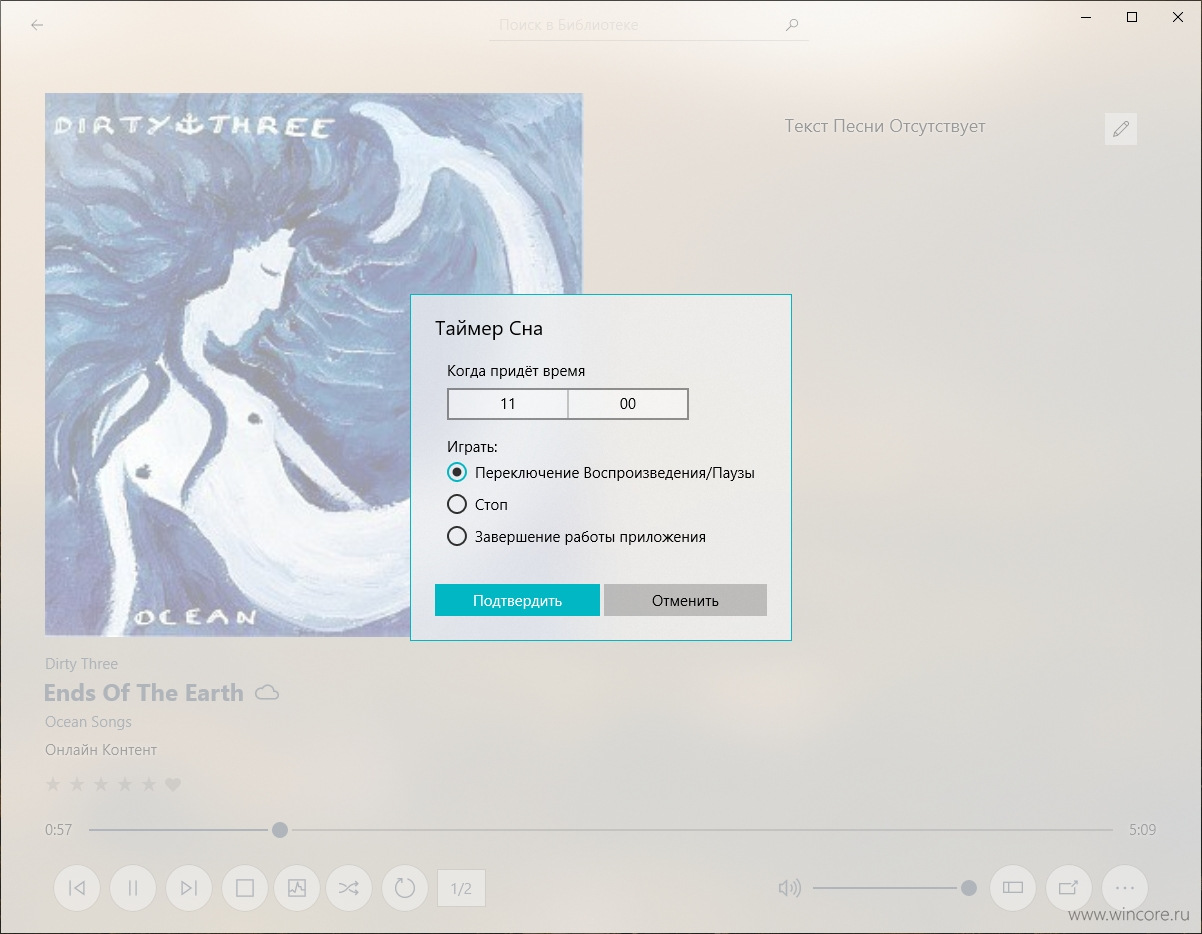The height and width of the screenshot is (934, 1202).
Task: Cancel the sleep timer with Отменить
Action: click(685, 600)
